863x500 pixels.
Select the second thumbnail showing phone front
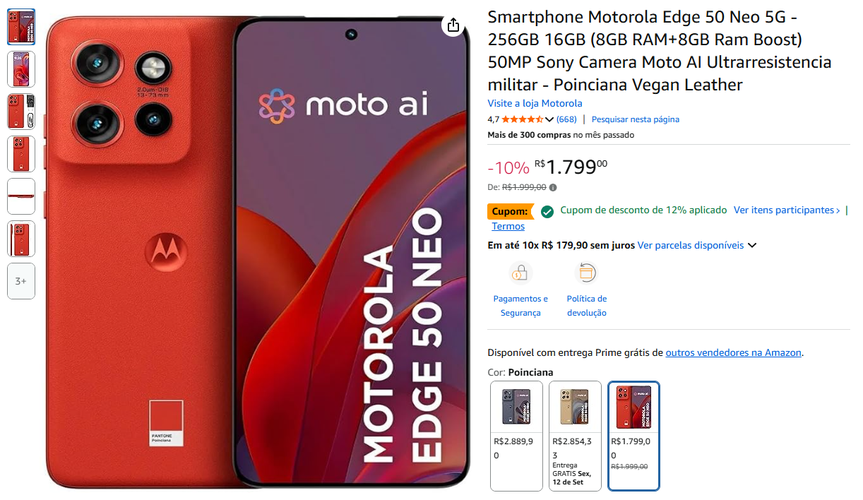pyautogui.click(x=21, y=69)
